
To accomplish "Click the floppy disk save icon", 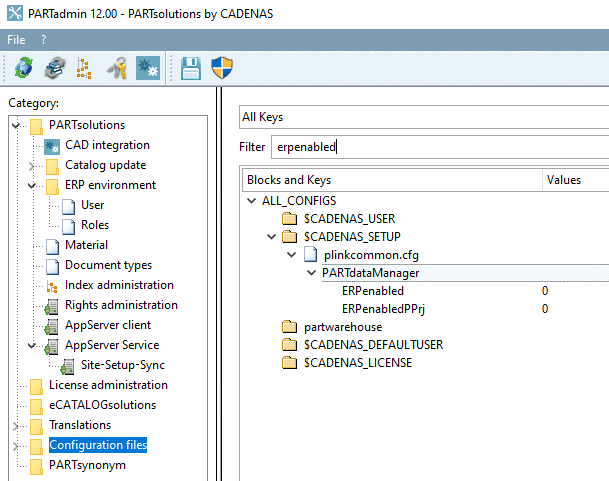I will pyautogui.click(x=192, y=69).
